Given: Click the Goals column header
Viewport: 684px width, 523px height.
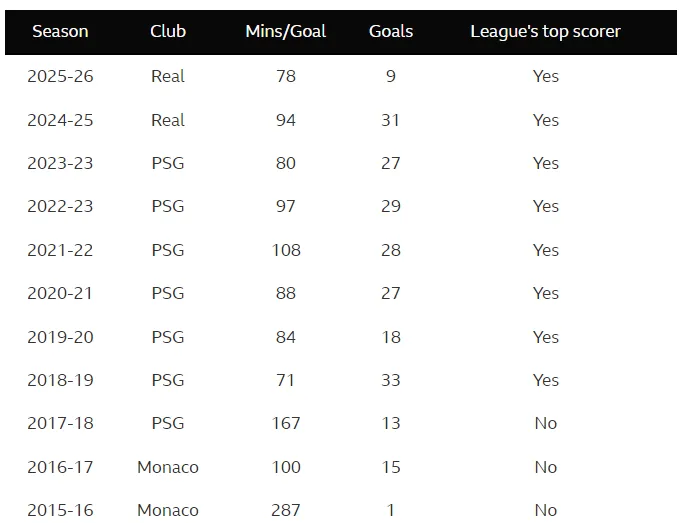Looking at the screenshot, I should coord(391,31).
